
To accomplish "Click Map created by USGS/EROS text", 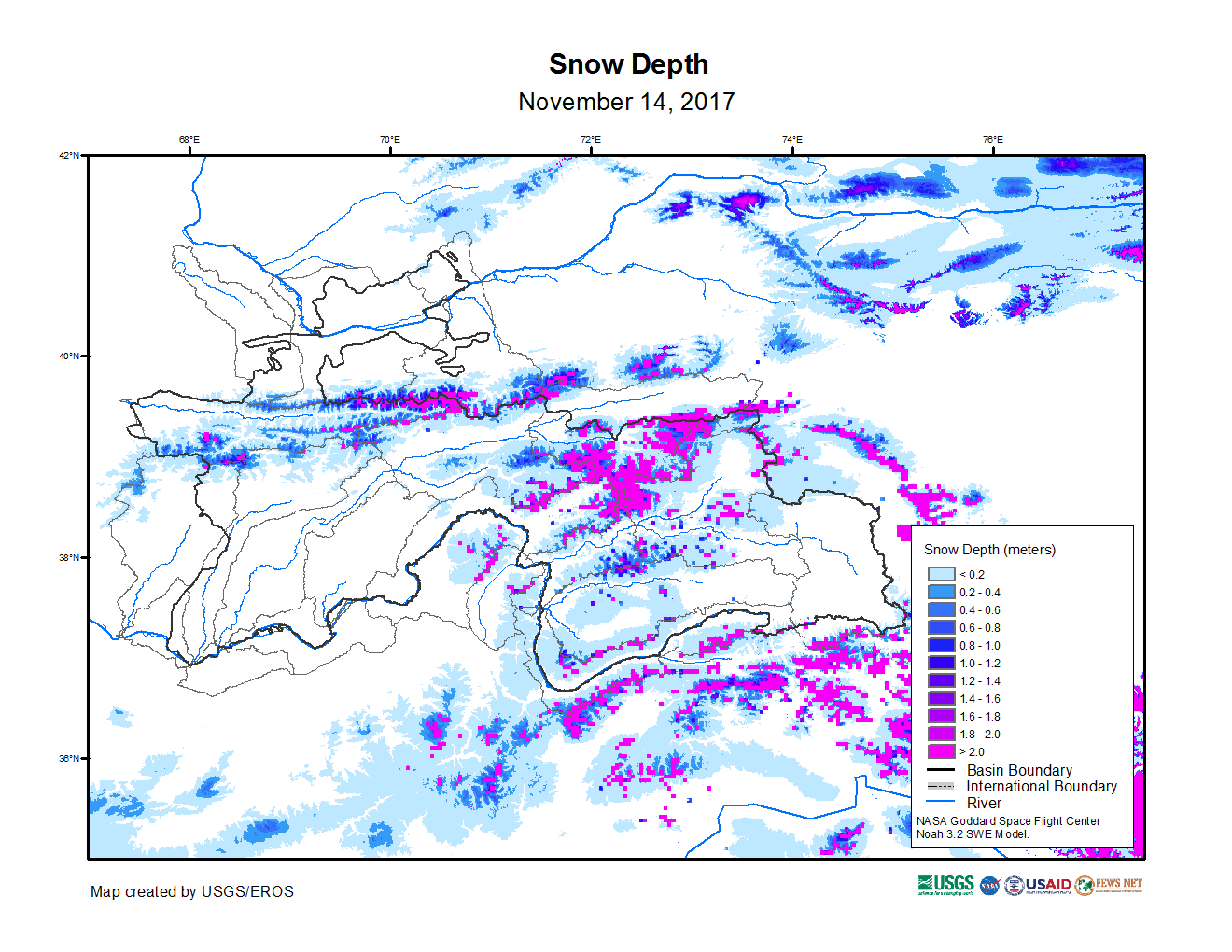I will 191,891.
